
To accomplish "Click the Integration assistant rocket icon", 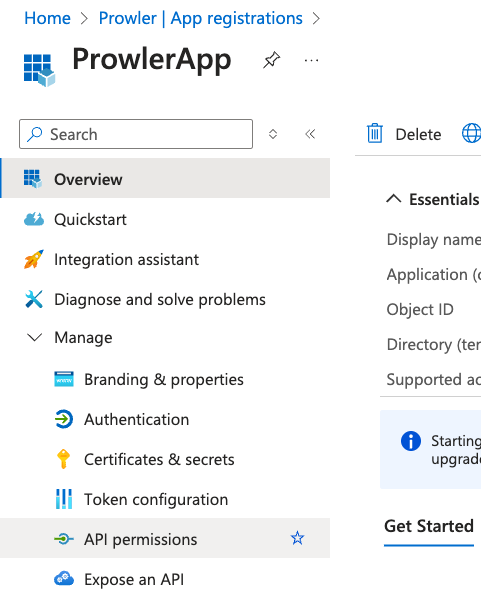I will click(x=34, y=259).
